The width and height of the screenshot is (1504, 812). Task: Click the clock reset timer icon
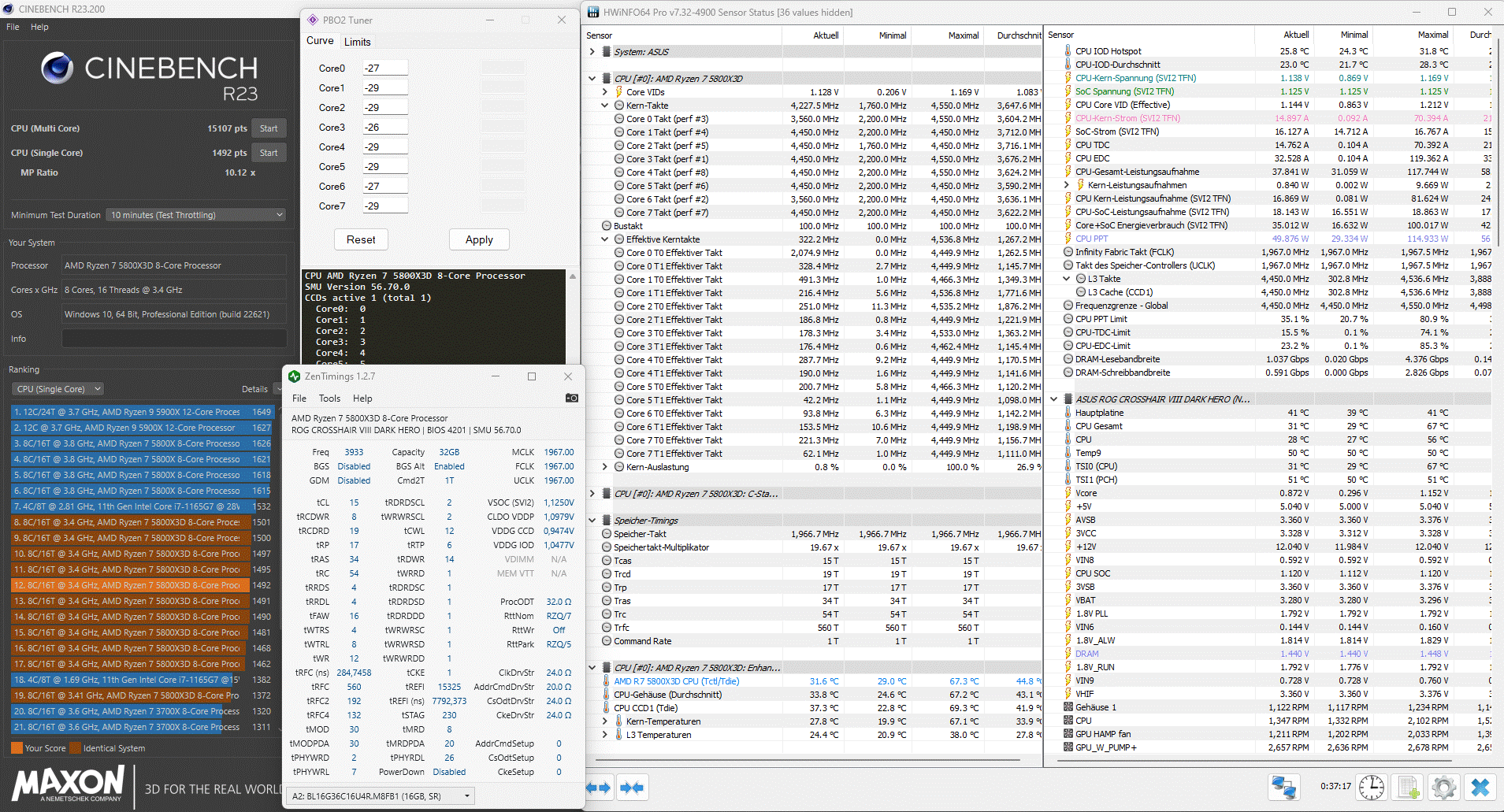[1372, 787]
